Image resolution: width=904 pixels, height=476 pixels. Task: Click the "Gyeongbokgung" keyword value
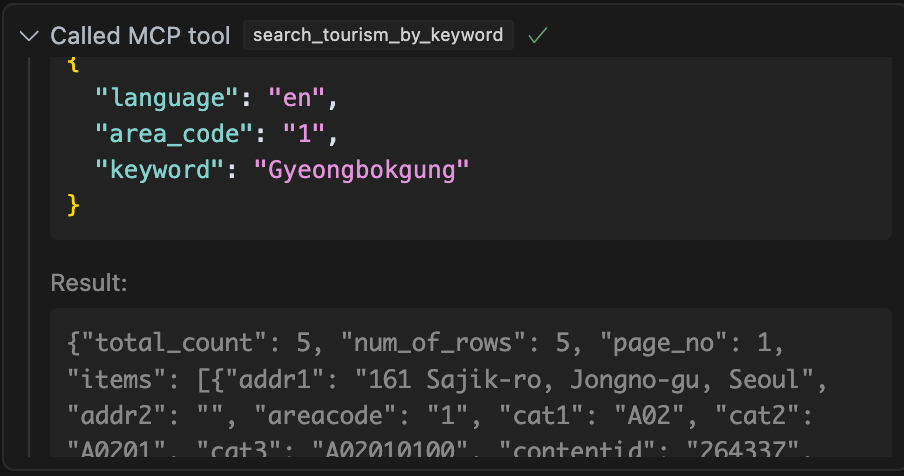click(x=368, y=169)
